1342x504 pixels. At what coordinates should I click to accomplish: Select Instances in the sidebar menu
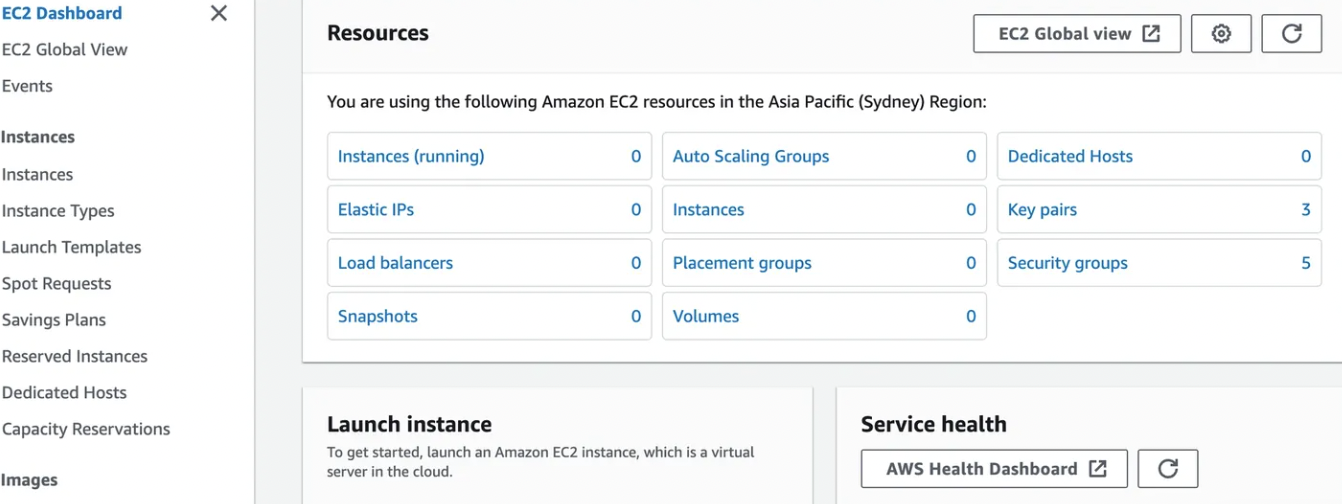[37, 174]
